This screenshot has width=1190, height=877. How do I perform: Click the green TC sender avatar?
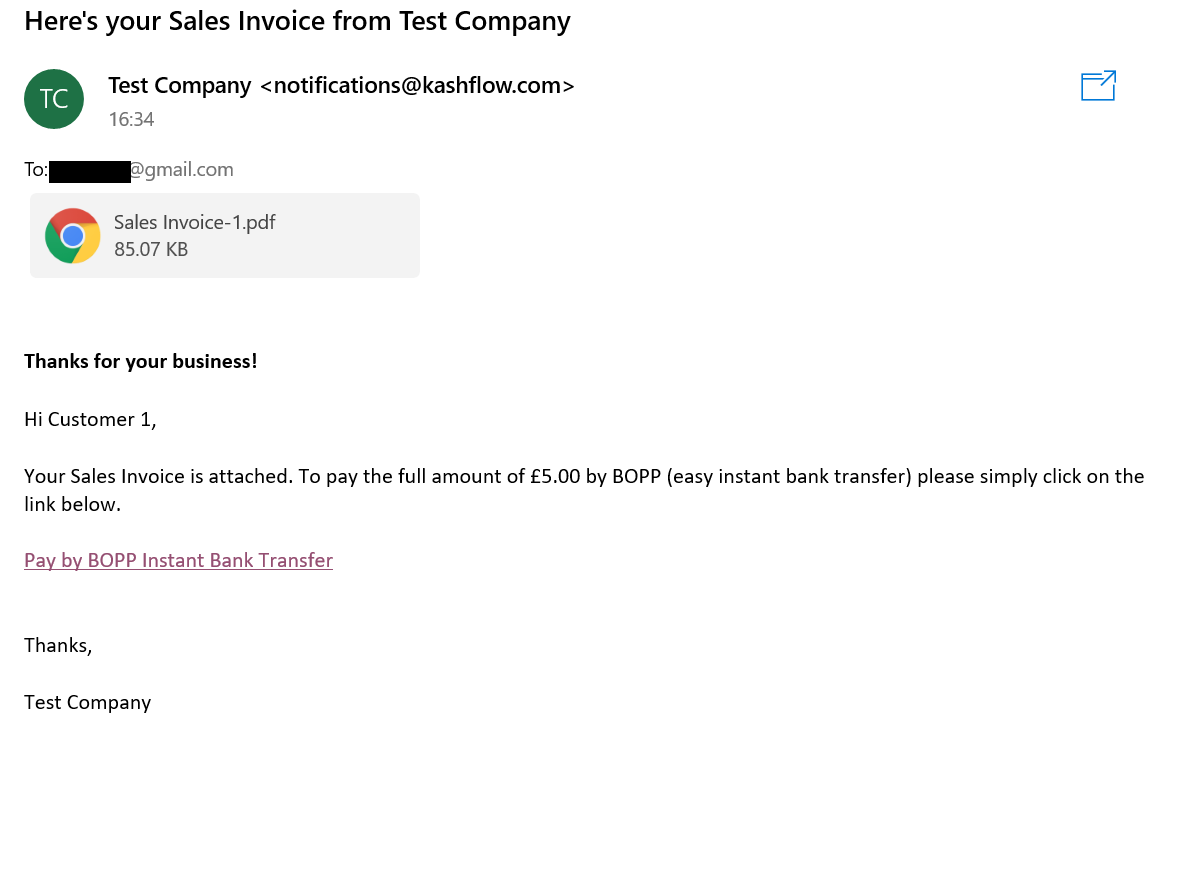tap(54, 99)
